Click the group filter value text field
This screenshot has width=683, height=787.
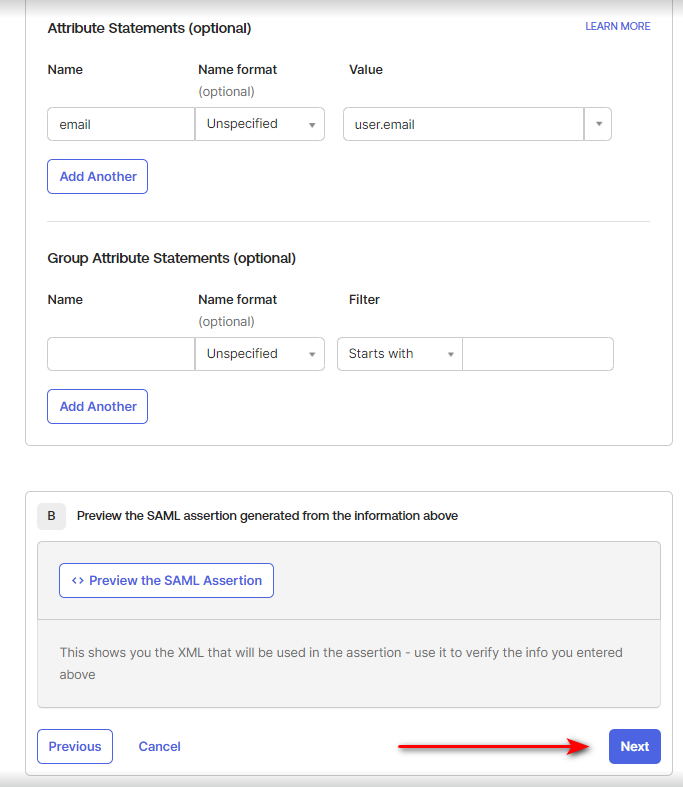click(x=537, y=354)
